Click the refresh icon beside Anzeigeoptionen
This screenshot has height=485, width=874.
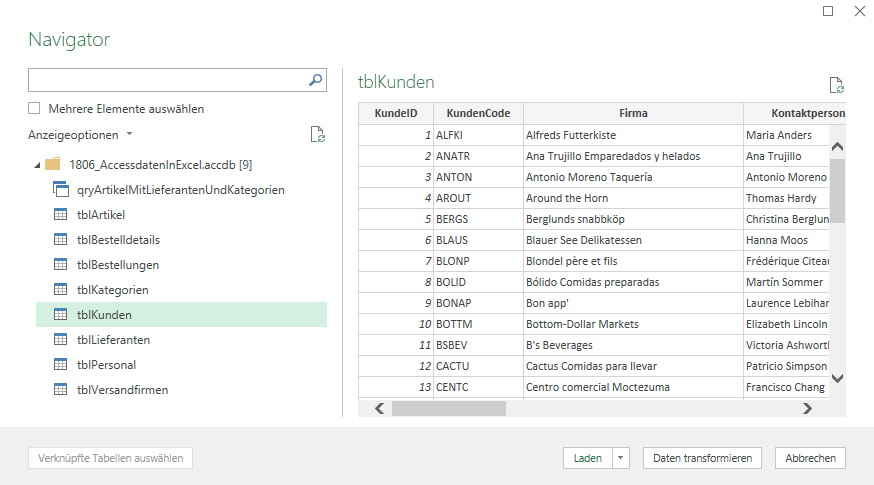[317, 135]
